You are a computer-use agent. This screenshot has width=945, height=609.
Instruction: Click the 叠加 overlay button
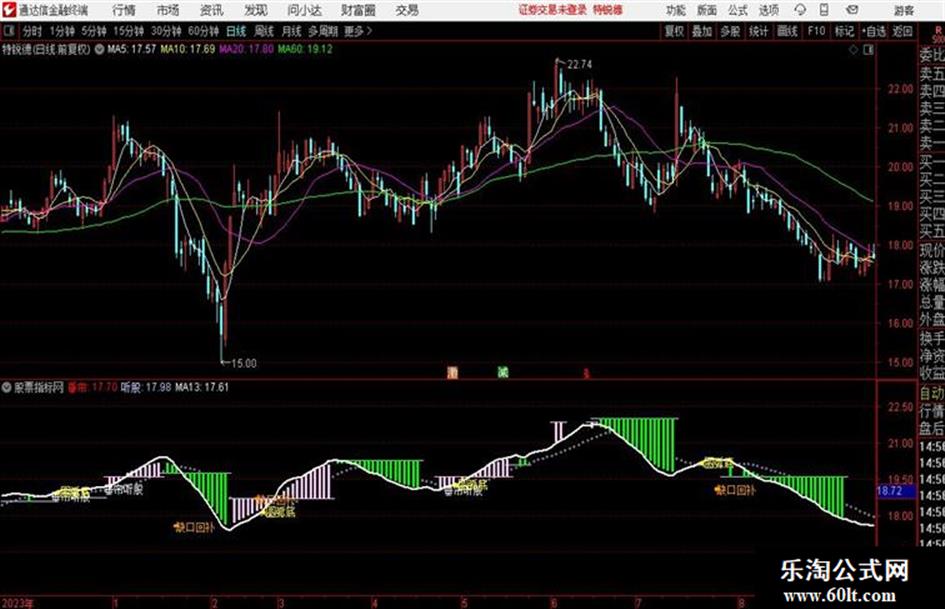[702, 31]
